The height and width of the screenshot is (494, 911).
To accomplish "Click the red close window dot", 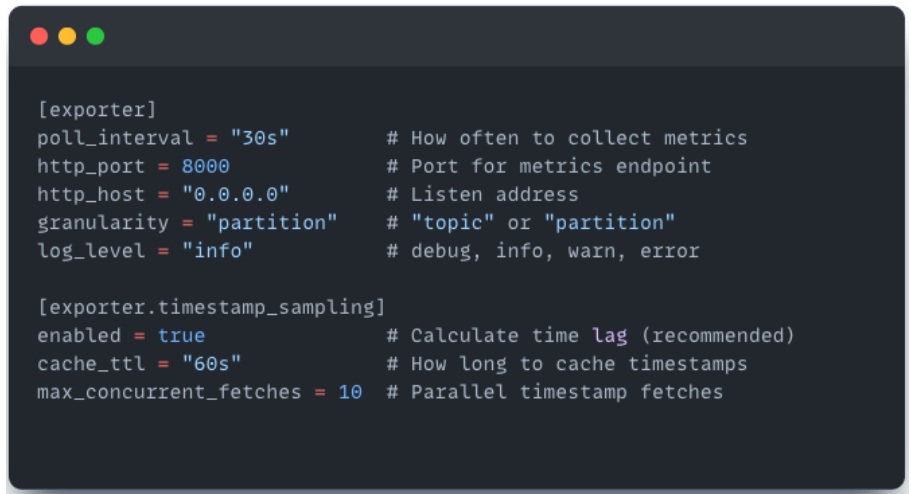I will tap(39, 37).
